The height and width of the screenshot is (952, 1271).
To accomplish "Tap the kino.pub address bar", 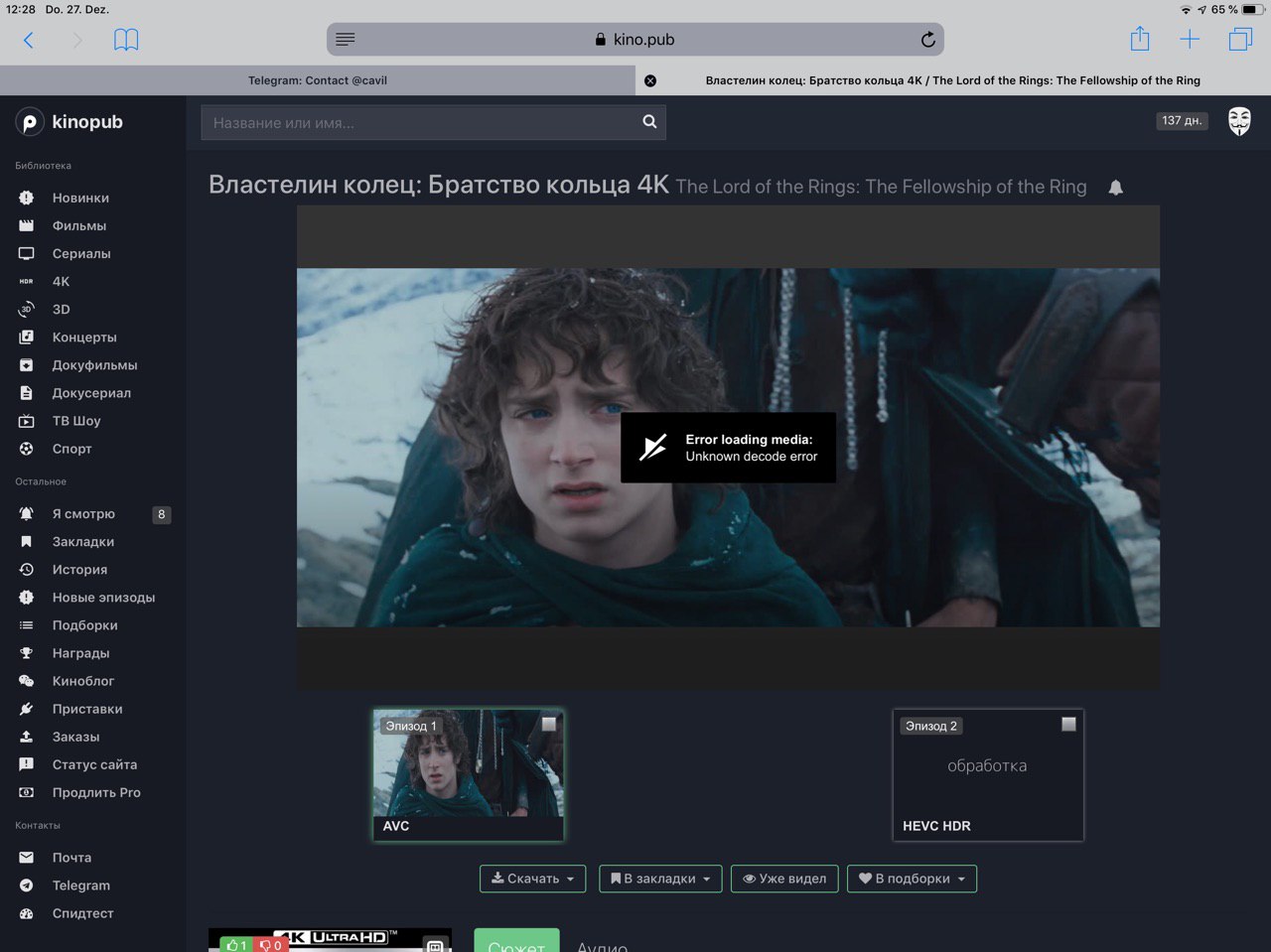I will [635, 40].
